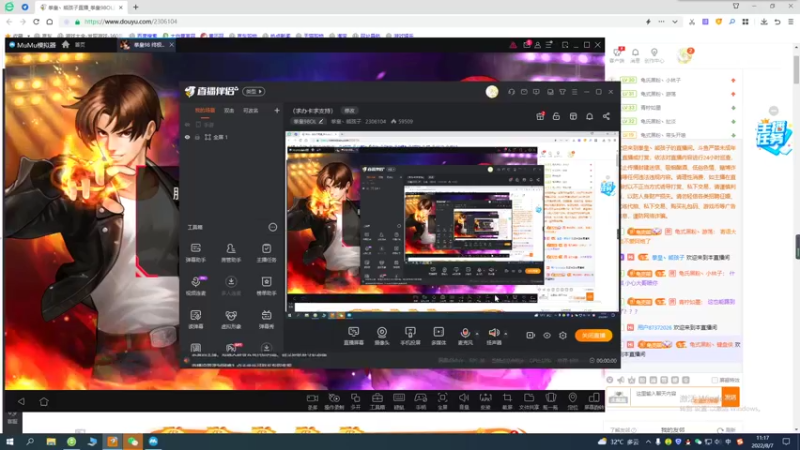800x450 pixels.
Task: Open File Explorer from taskbar
Action: click(x=51, y=442)
